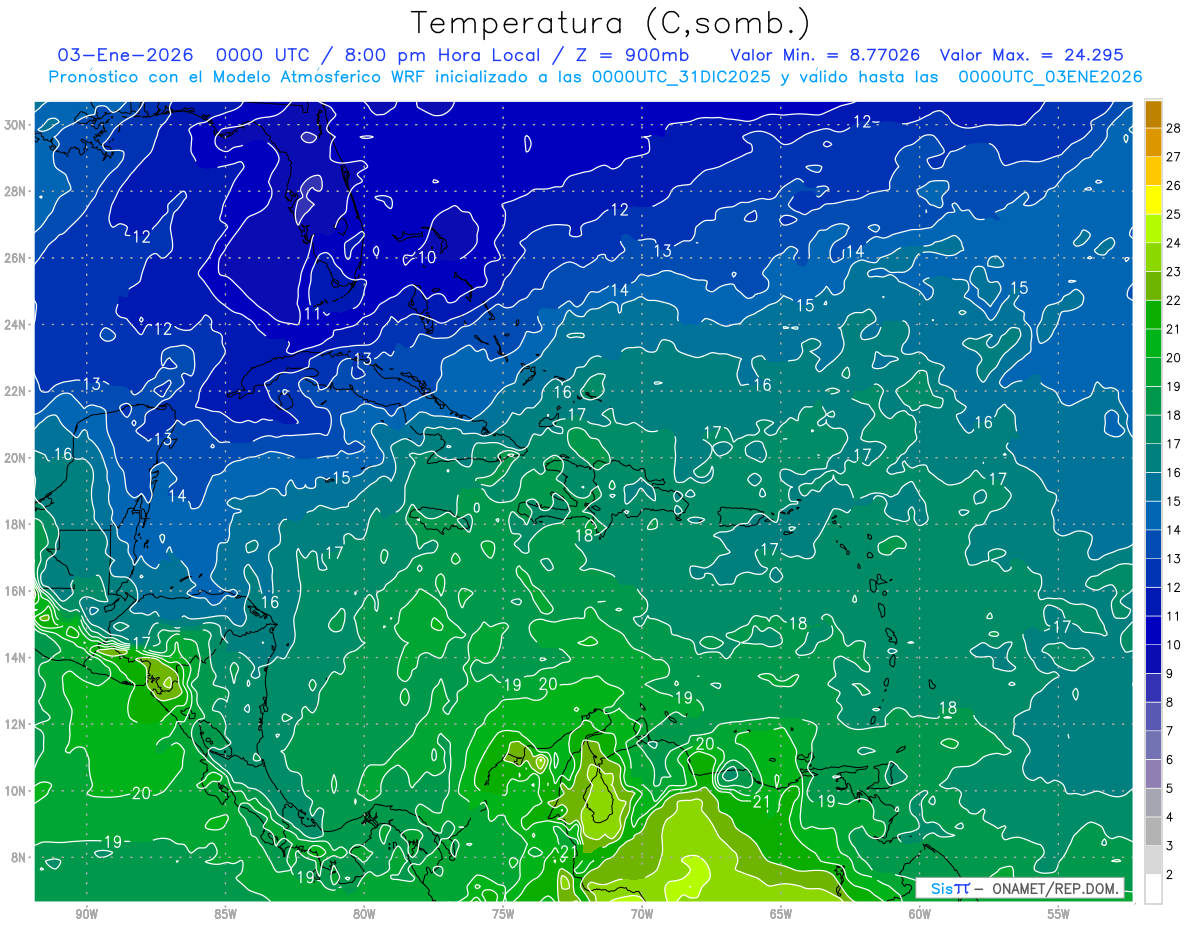Screen dimensions: 1200x927
Task: Click the "65W" longitude axis label
Action: point(781,914)
